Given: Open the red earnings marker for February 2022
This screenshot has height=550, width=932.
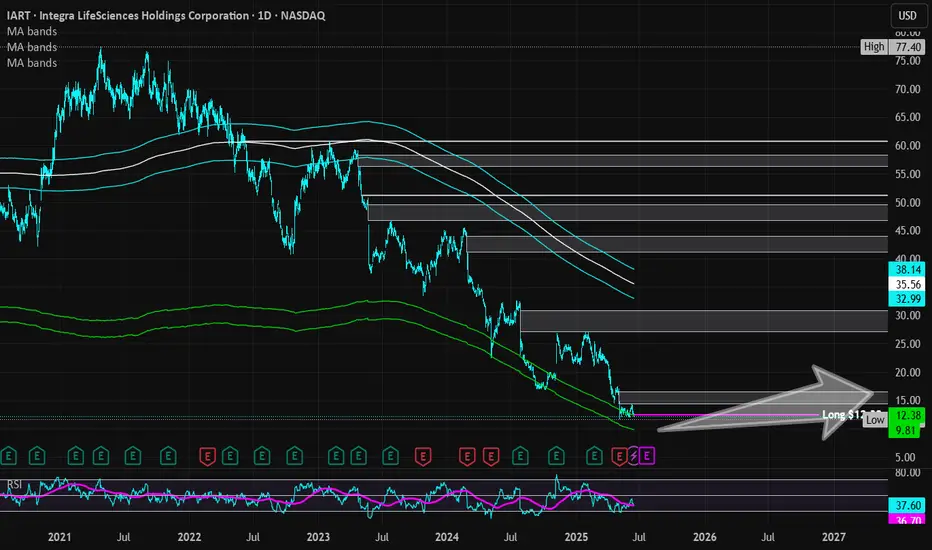Looking at the screenshot, I should click(207, 456).
